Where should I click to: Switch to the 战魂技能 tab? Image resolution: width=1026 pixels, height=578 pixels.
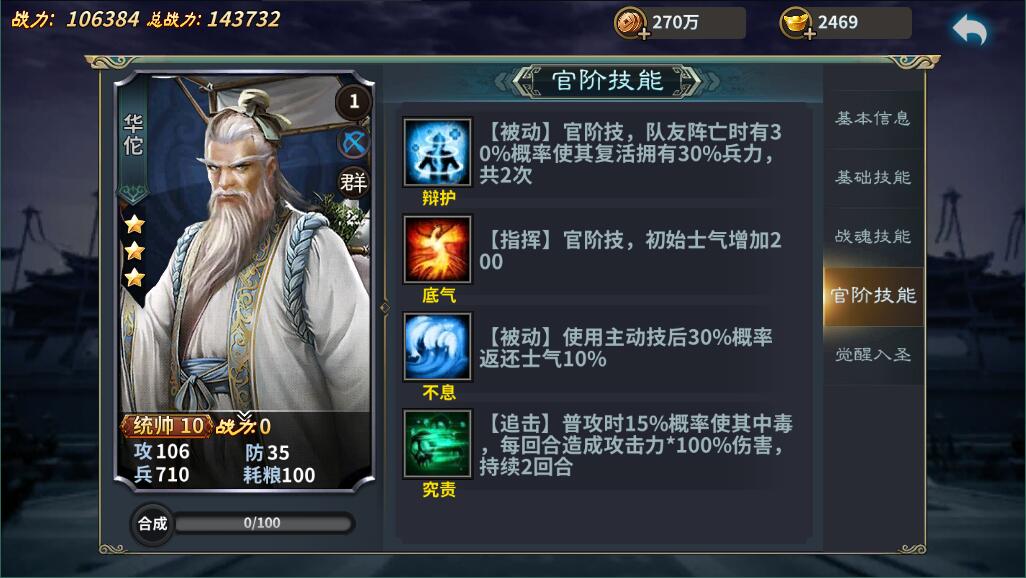(x=873, y=236)
